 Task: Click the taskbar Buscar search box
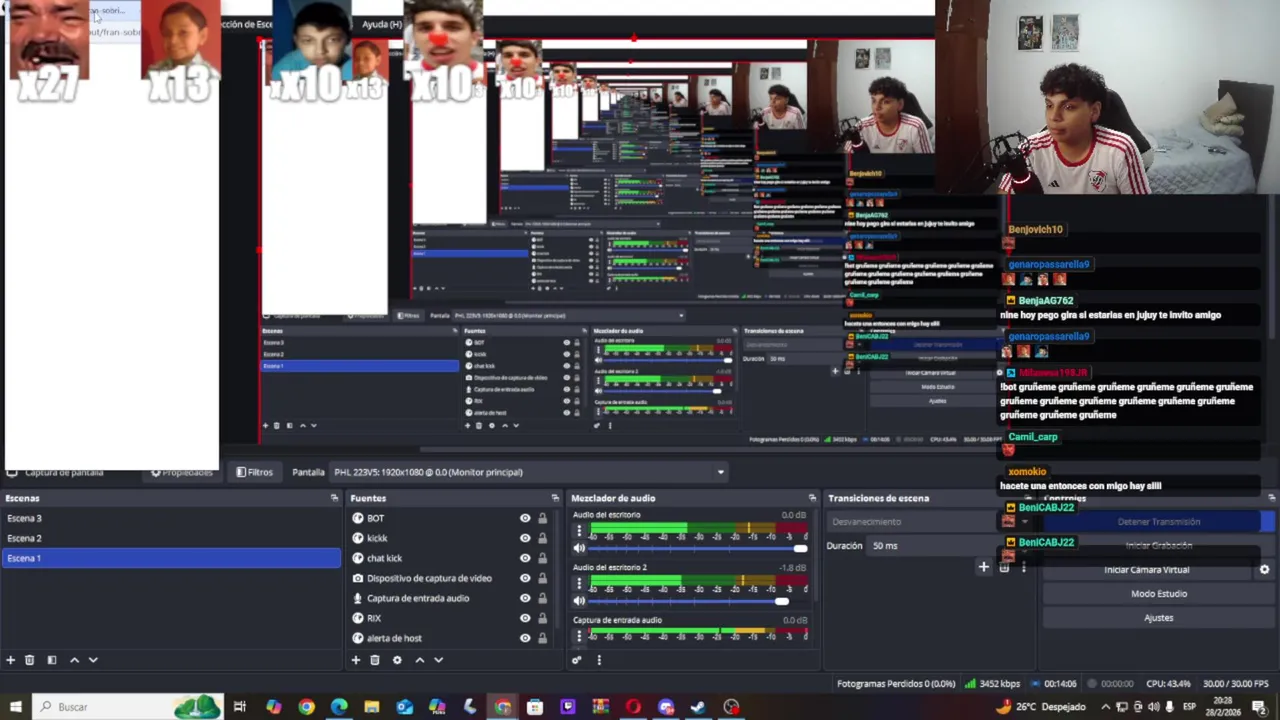click(127, 707)
